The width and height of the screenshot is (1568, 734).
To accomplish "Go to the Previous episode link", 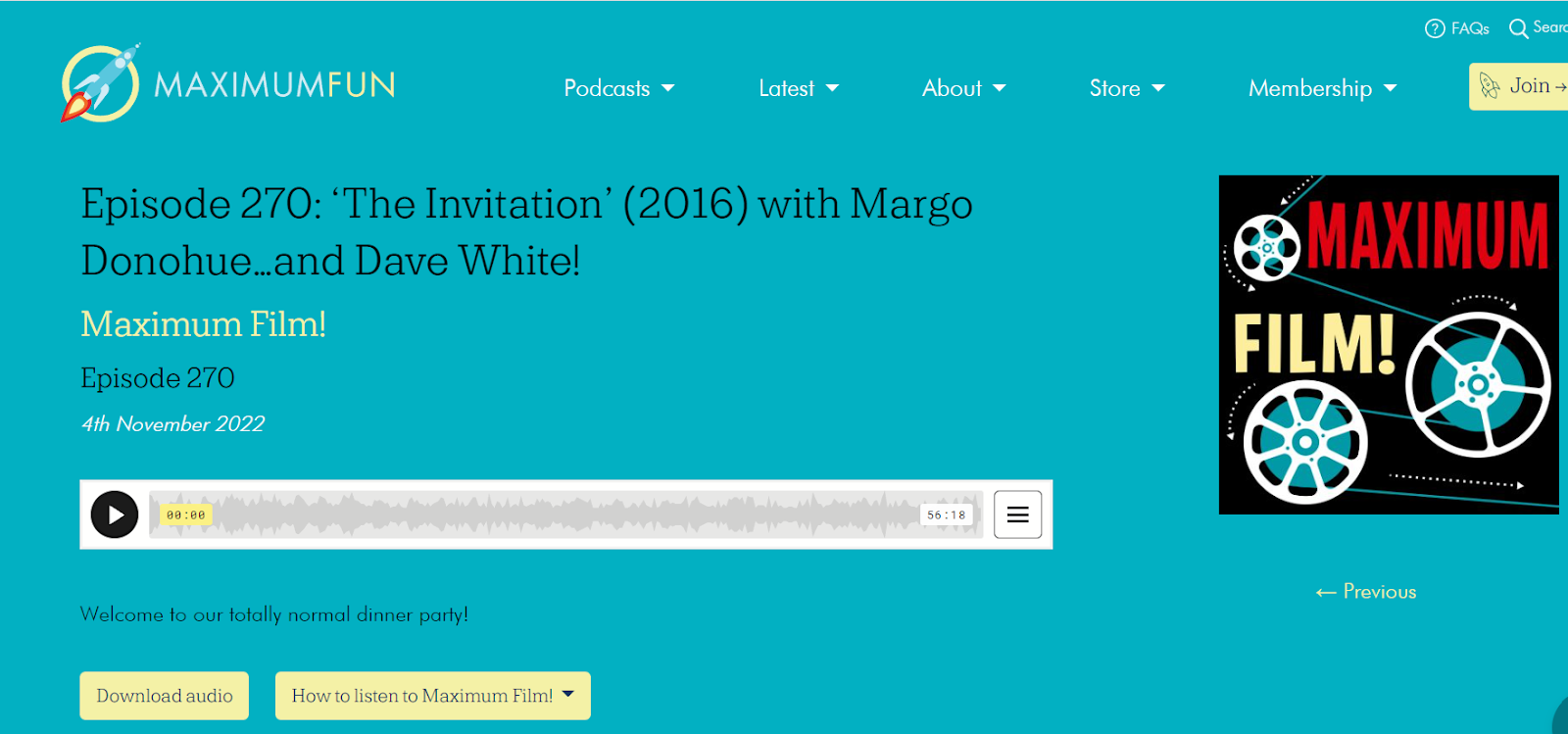I will pyautogui.click(x=1366, y=592).
